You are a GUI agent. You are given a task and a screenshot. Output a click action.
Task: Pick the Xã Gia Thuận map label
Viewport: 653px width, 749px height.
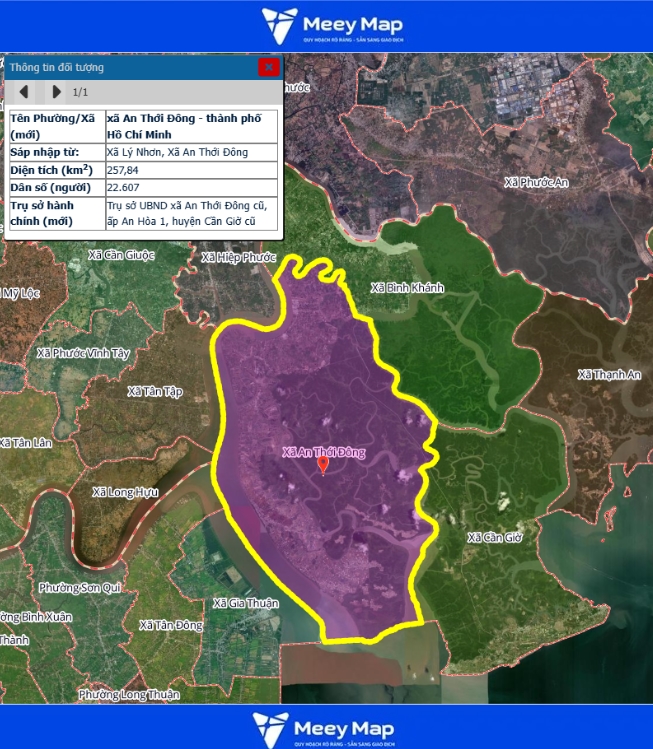tap(246, 603)
